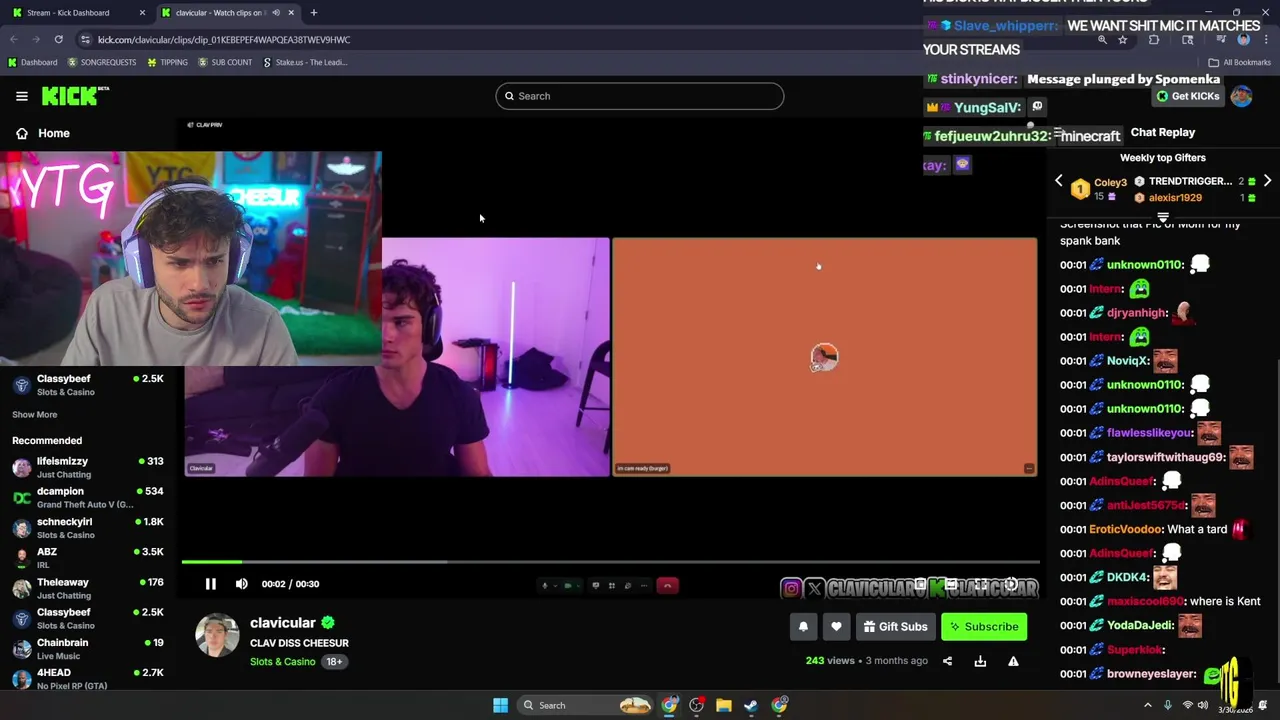Open dcampion recommended channel
Screen dimensions: 1280x720
pyautogui.click(x=88, y=497)
